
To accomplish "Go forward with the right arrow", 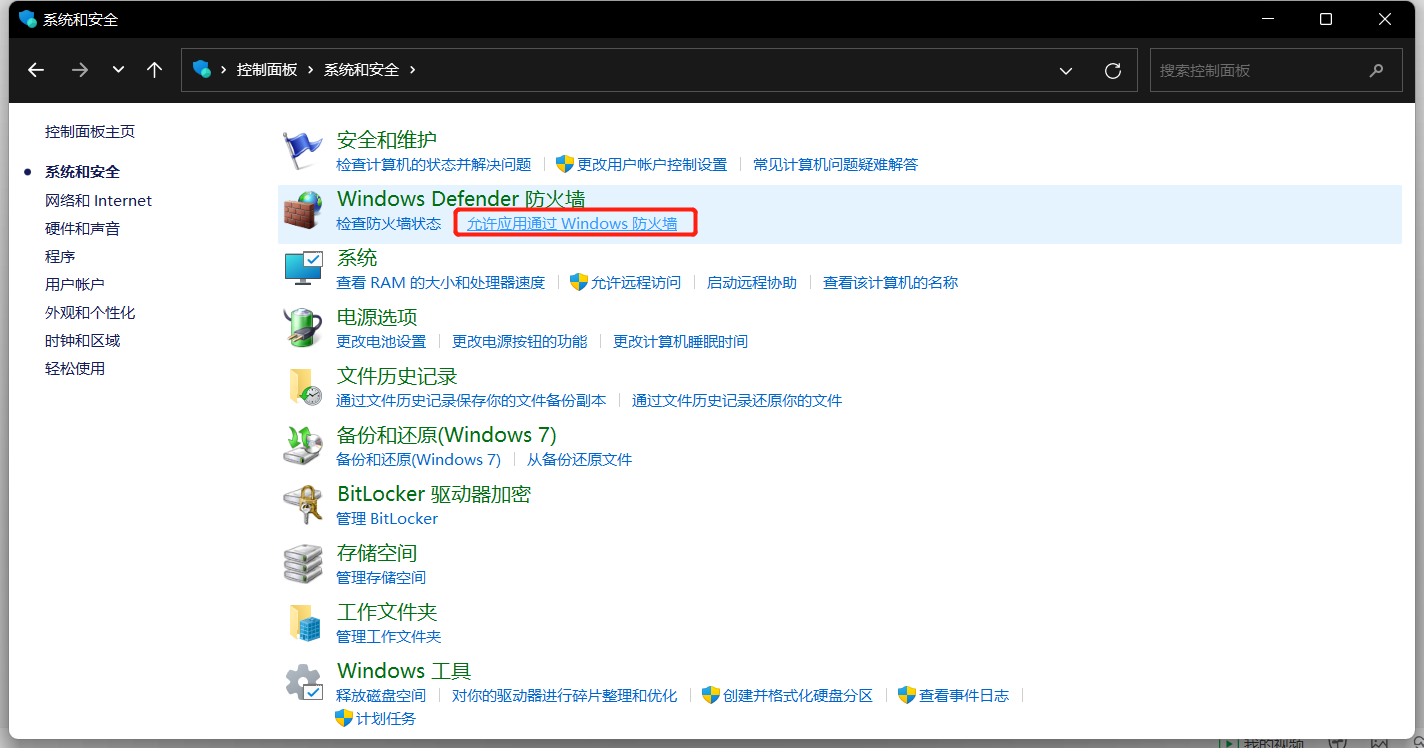I will tap(80, 70).
